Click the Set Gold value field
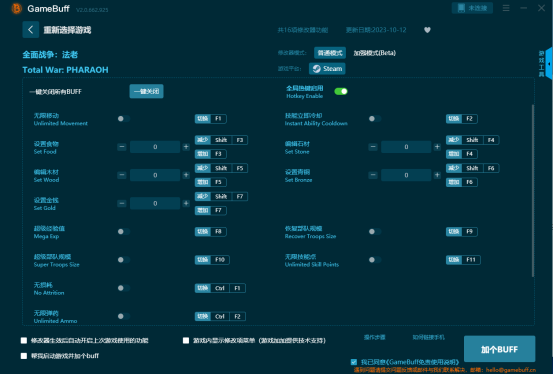The height and width of the screenshot is (374, 554). point(155,203)
